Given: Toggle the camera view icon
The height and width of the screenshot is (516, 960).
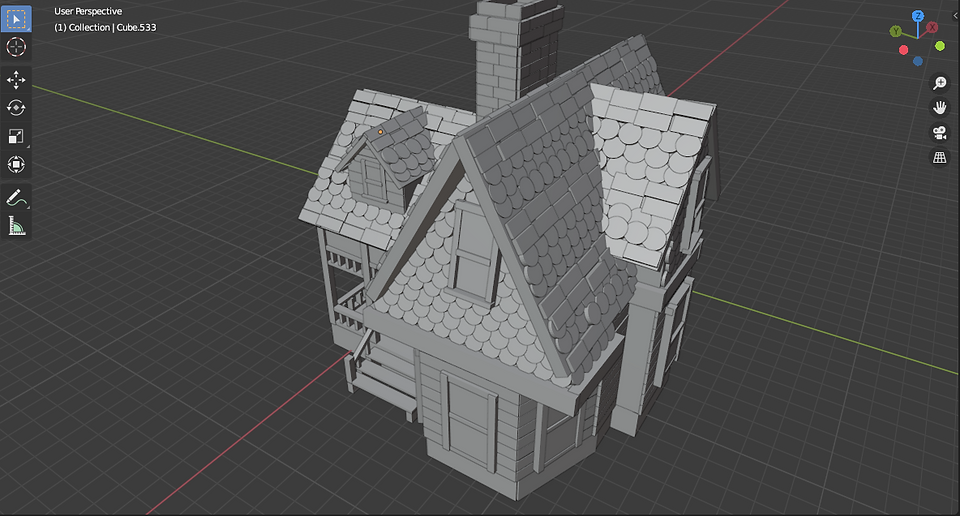Looking at the screenshot, I should click(x=939, y=132).
